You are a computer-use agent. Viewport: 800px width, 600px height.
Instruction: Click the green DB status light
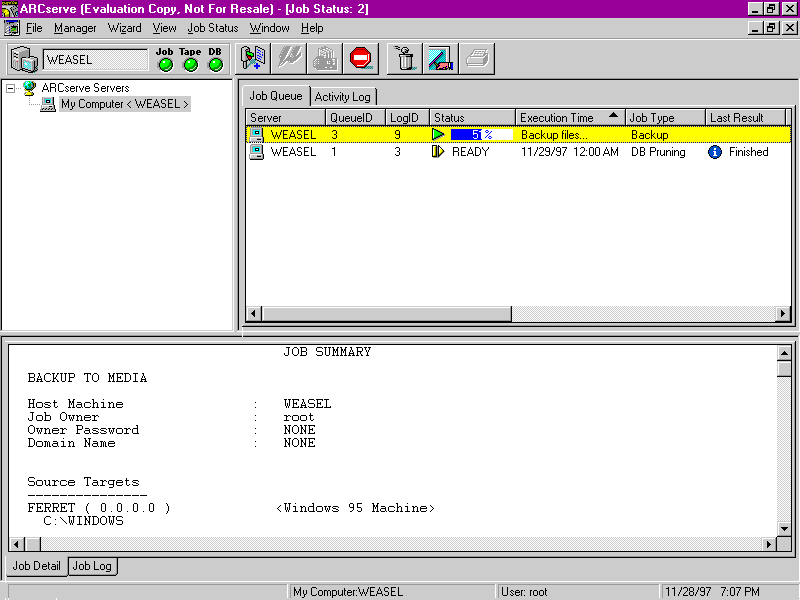215,65
